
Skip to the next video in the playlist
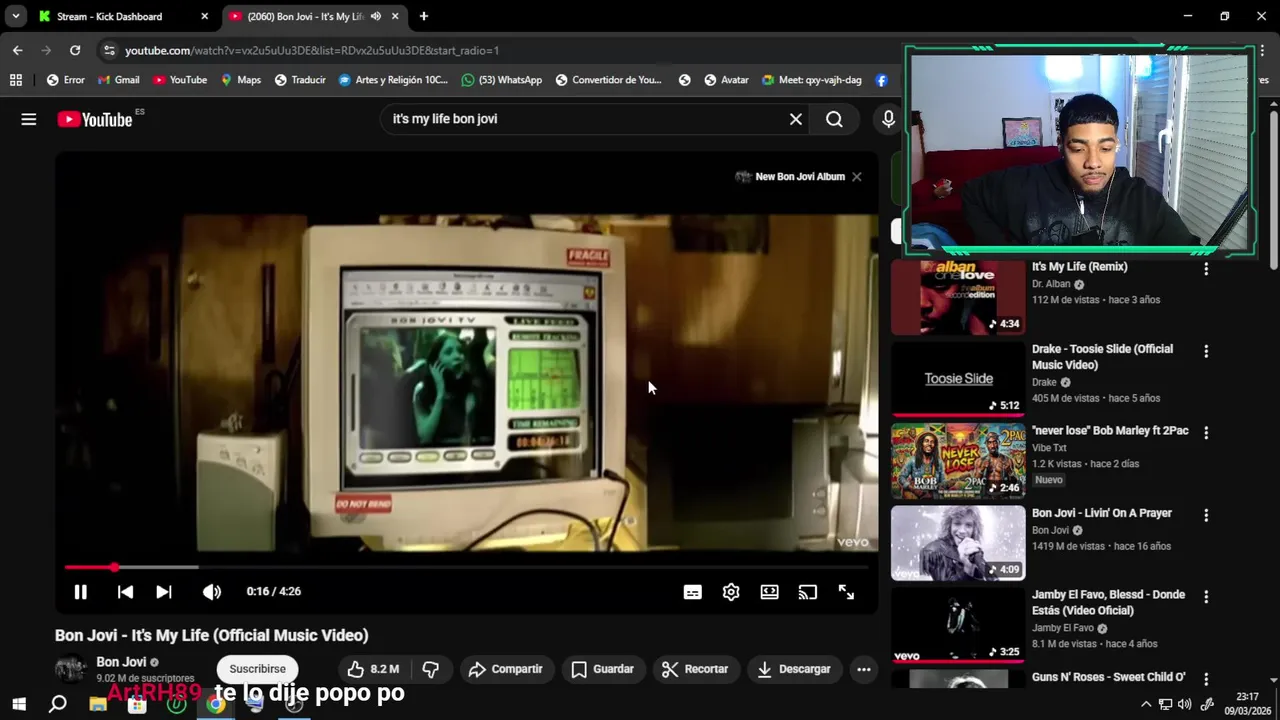pos(164,592)
